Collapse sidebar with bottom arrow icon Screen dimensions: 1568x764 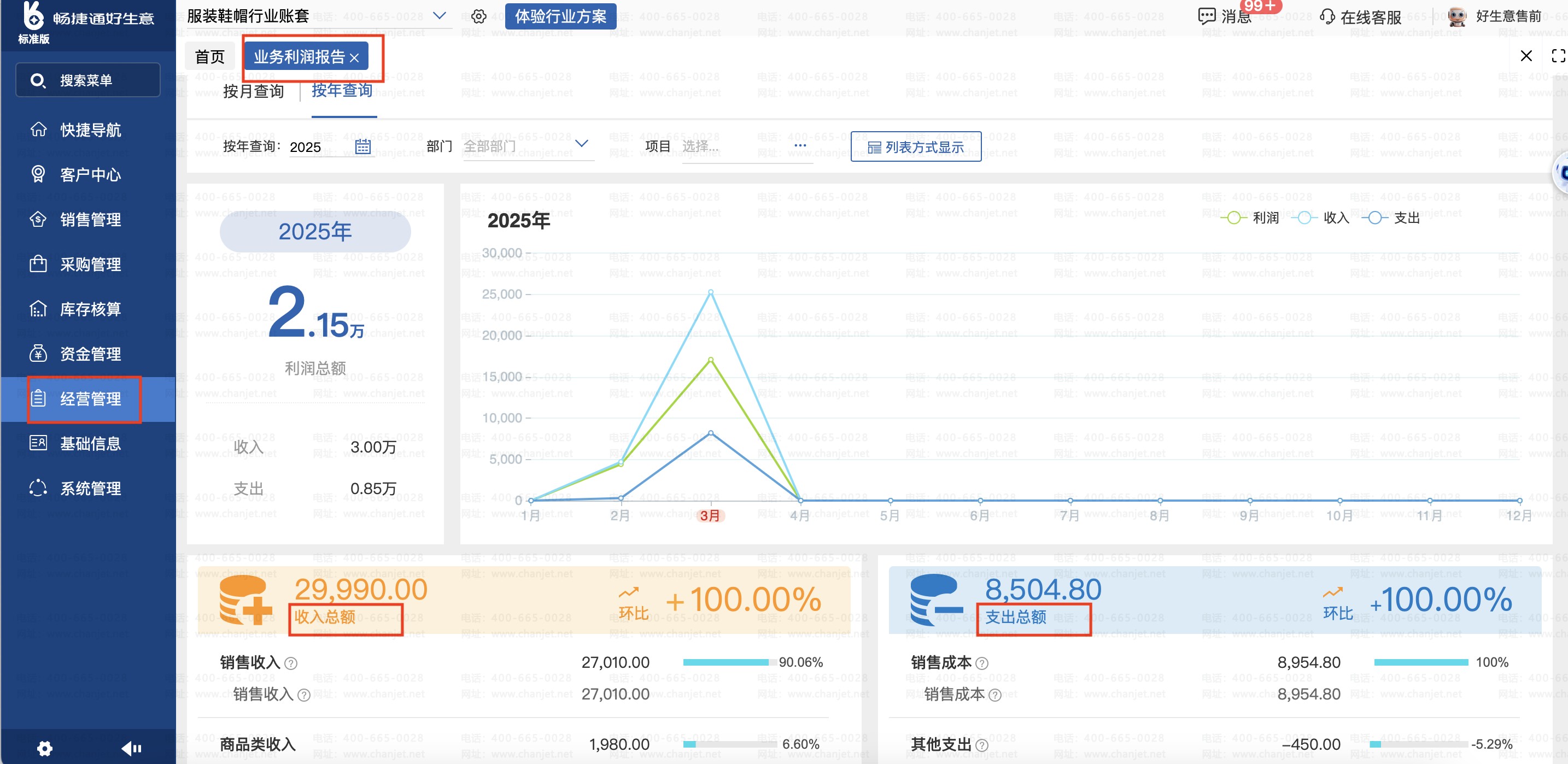tap(131, 748)
